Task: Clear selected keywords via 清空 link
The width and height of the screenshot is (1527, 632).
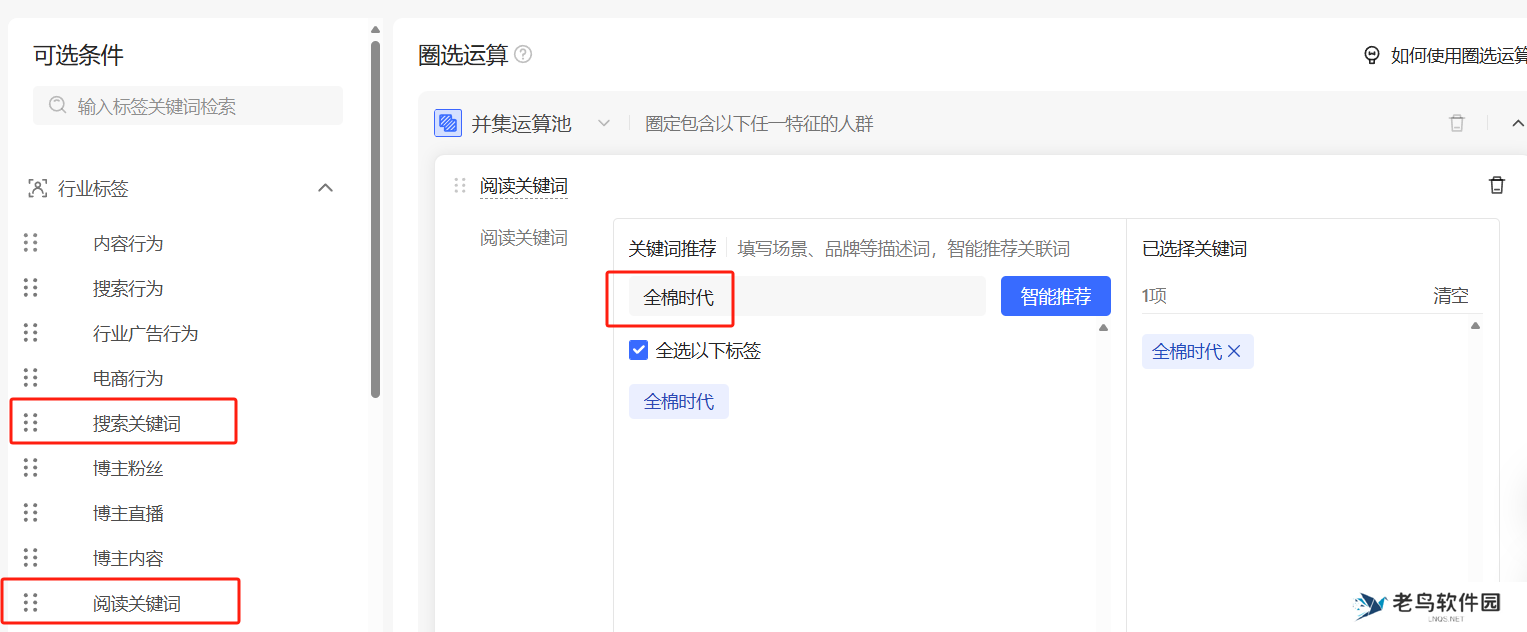Action: 1450,295
